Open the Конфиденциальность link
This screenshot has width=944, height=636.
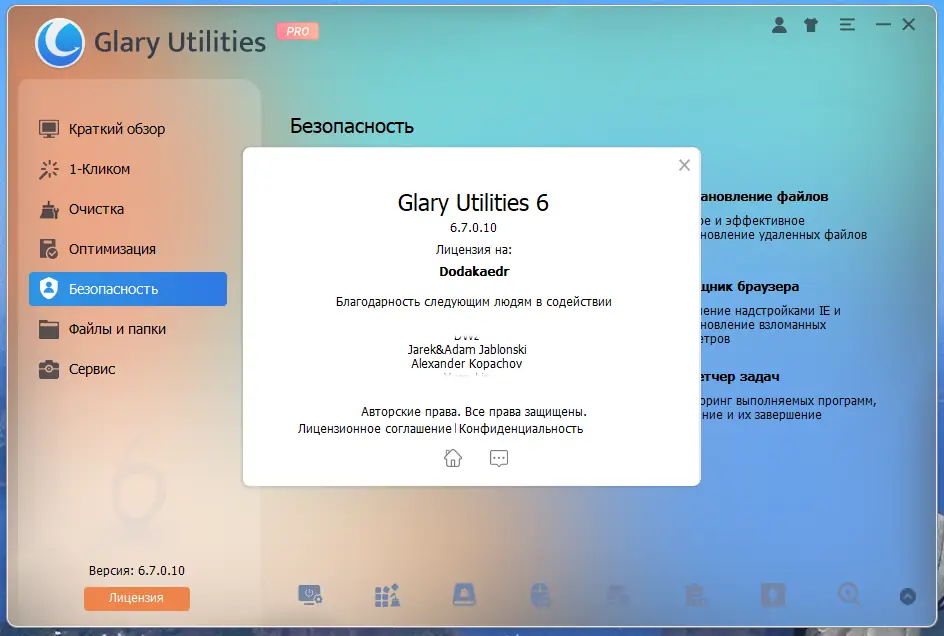[521, 429]
